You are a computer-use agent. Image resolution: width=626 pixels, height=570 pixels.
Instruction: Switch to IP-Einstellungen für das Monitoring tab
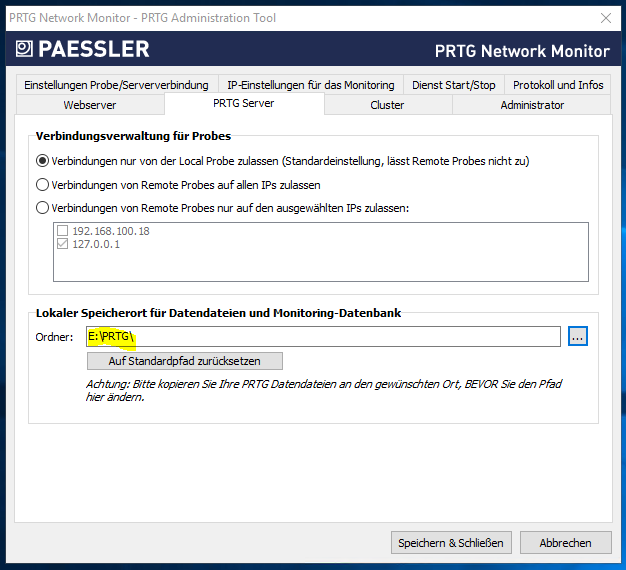(311, 85)
